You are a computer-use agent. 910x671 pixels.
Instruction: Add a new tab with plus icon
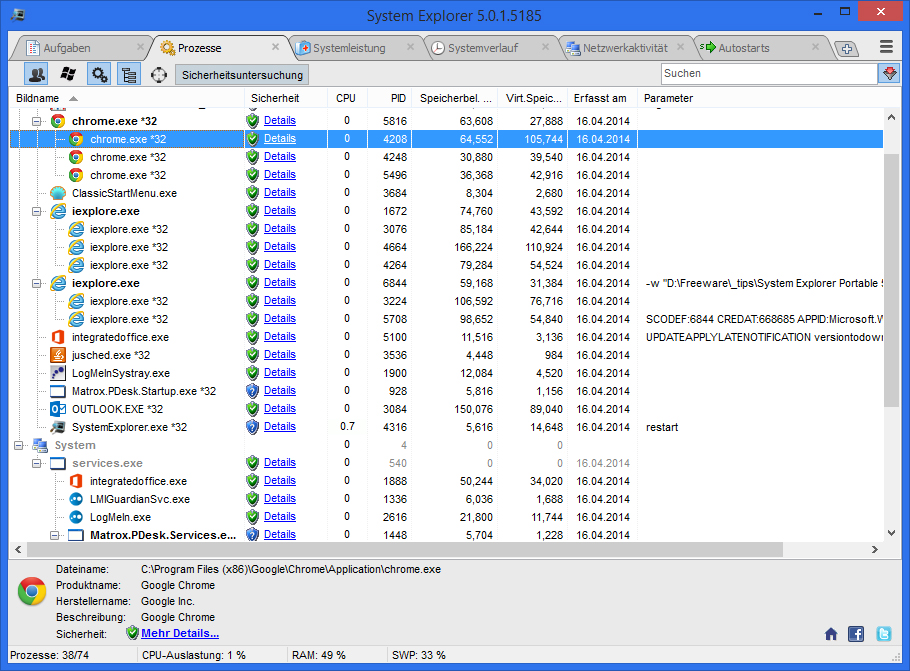847,49
